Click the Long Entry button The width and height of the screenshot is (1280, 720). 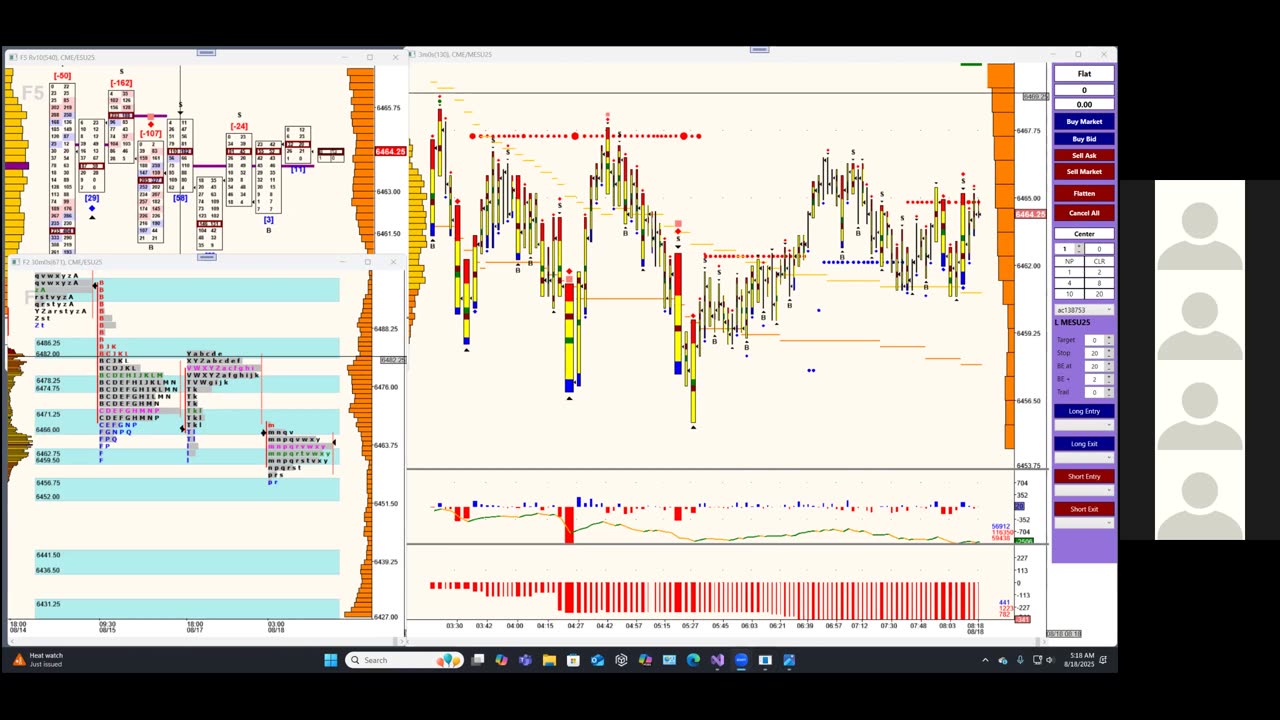[1084, 411]
